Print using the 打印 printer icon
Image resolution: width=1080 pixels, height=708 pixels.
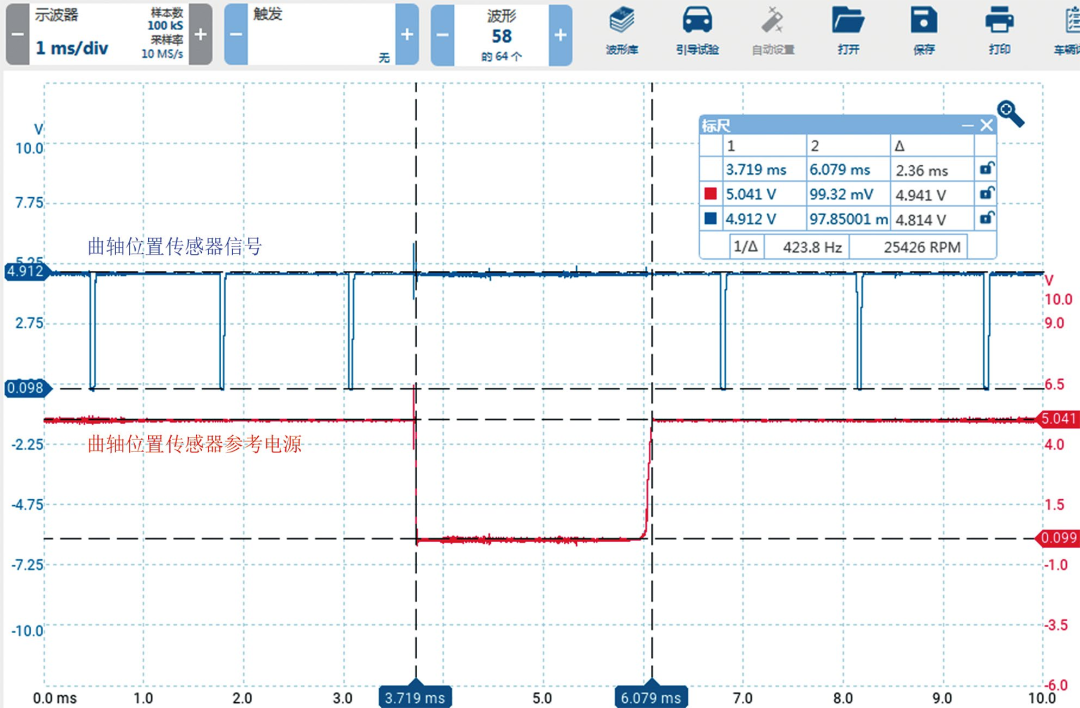point(998,30)
